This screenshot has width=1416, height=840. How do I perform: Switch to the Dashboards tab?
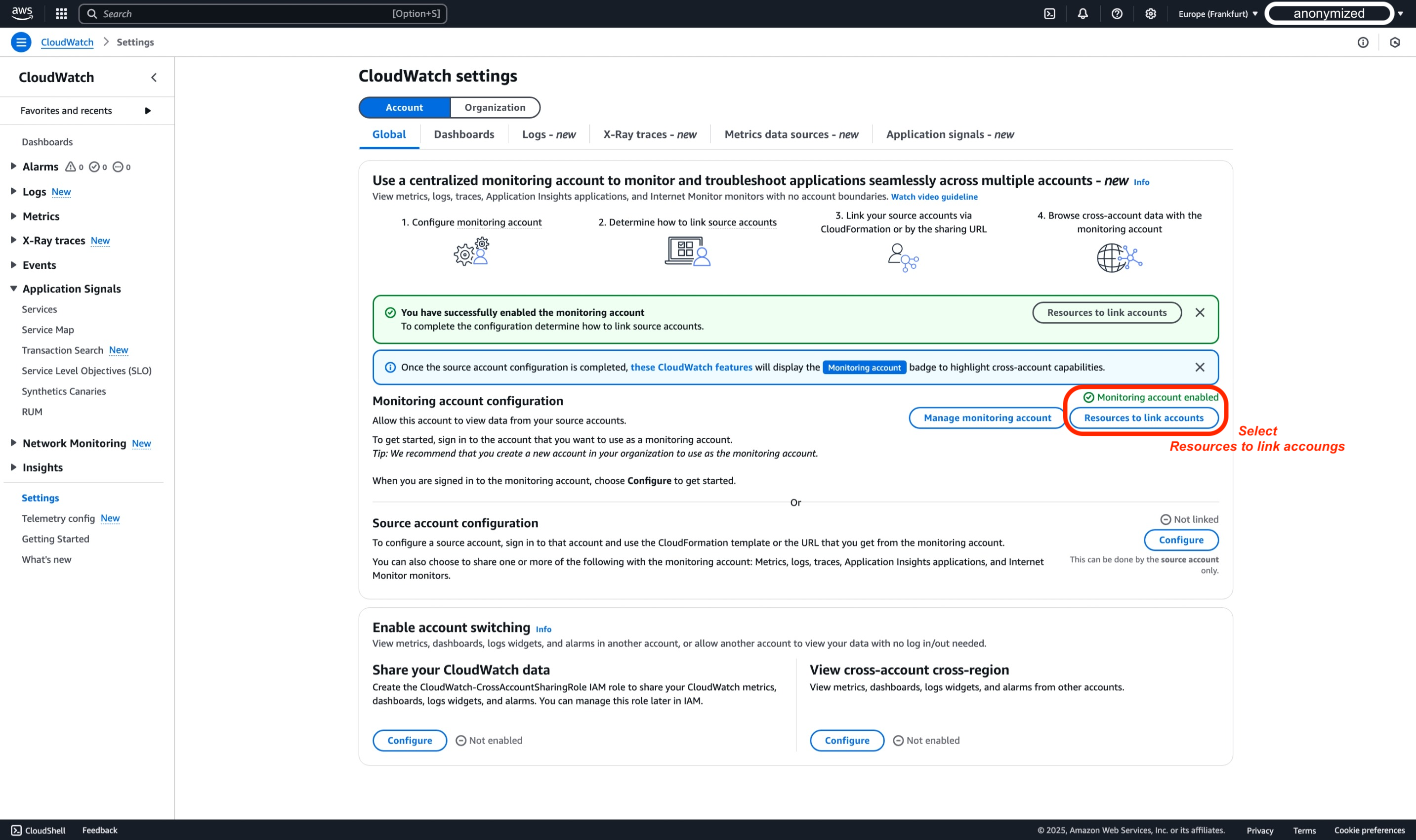[464, 134]
